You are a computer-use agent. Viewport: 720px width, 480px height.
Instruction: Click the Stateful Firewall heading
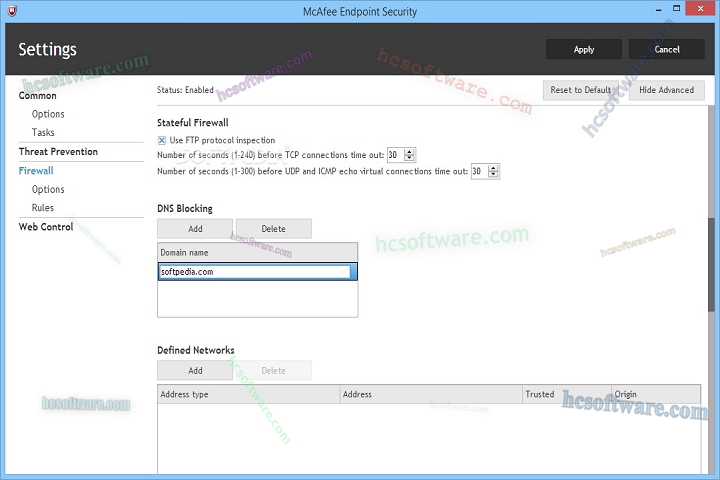(x=193, y=123)
